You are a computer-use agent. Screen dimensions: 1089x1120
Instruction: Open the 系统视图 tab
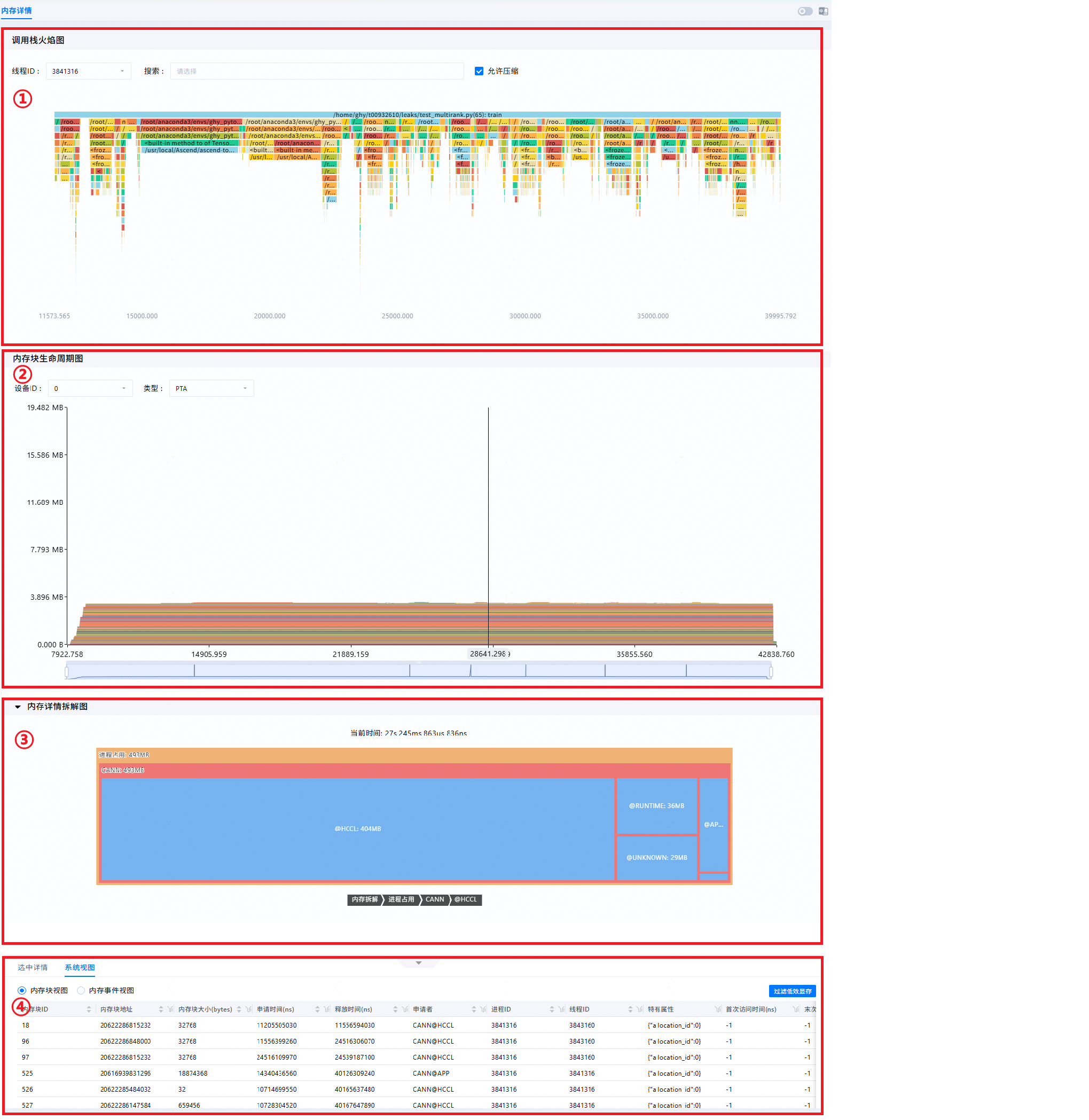click(80, 967)
